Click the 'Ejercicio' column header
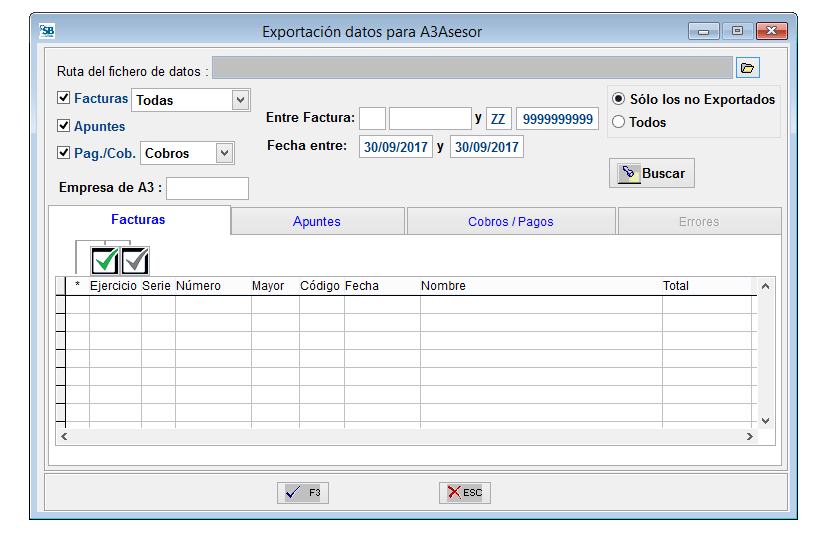This screenshot has width=824, height=551. pos(114,286)
